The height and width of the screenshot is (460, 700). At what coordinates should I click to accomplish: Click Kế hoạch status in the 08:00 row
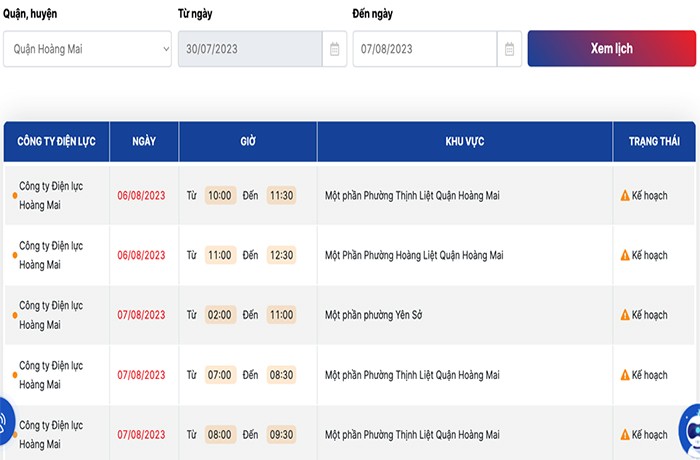pyautogui.click(x=649, y=435)
